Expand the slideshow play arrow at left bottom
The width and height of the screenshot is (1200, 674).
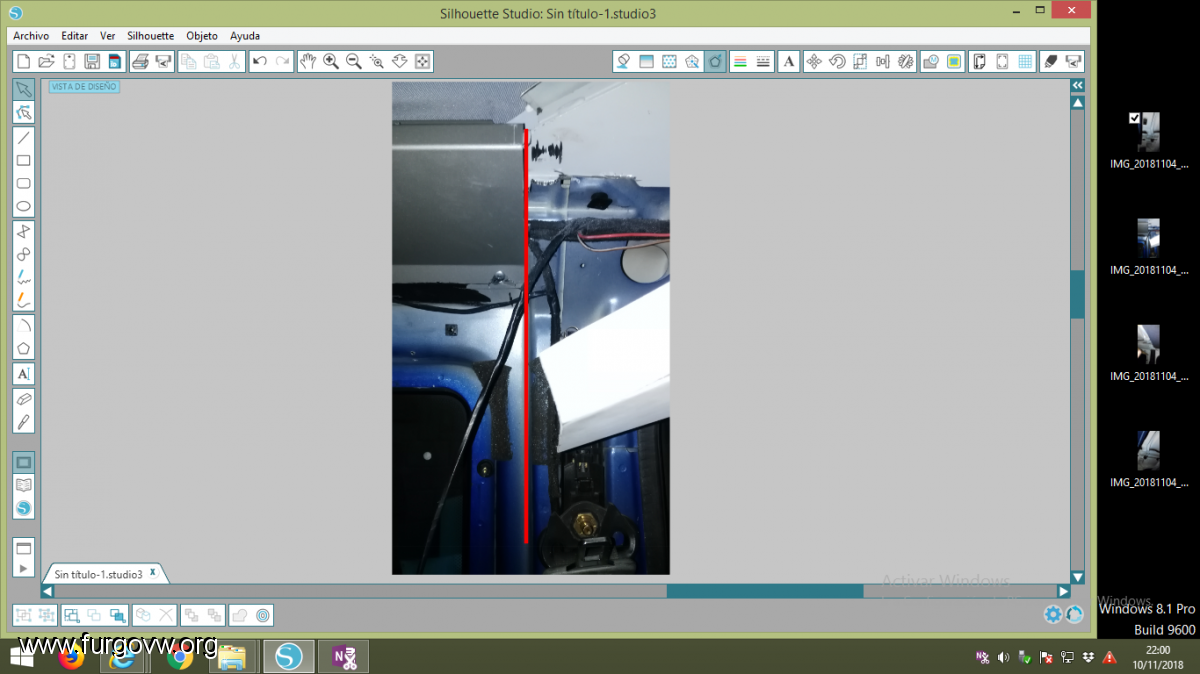(x=23, y=569)
